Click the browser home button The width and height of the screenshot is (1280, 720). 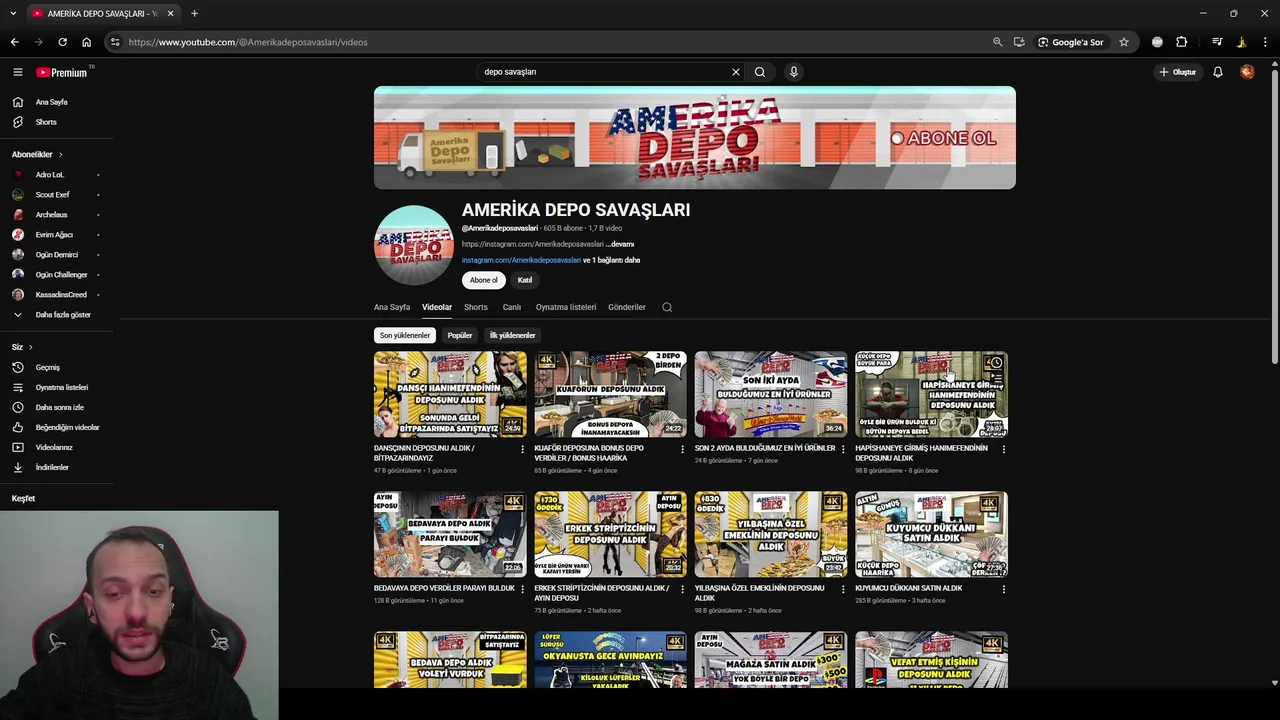(86, 42)
